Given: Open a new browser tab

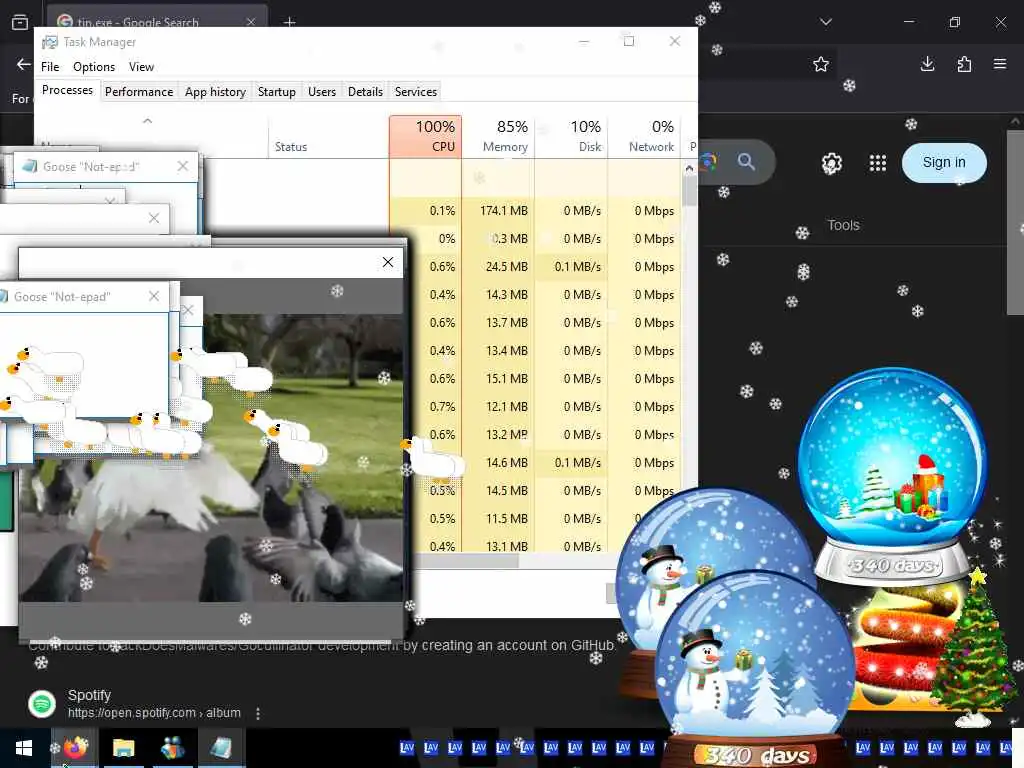Looking at the screenshot, I should coord(289,22).
